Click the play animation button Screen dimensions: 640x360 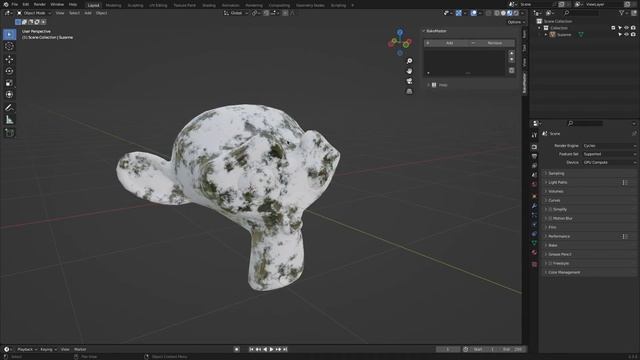click(x=271, y=349)
